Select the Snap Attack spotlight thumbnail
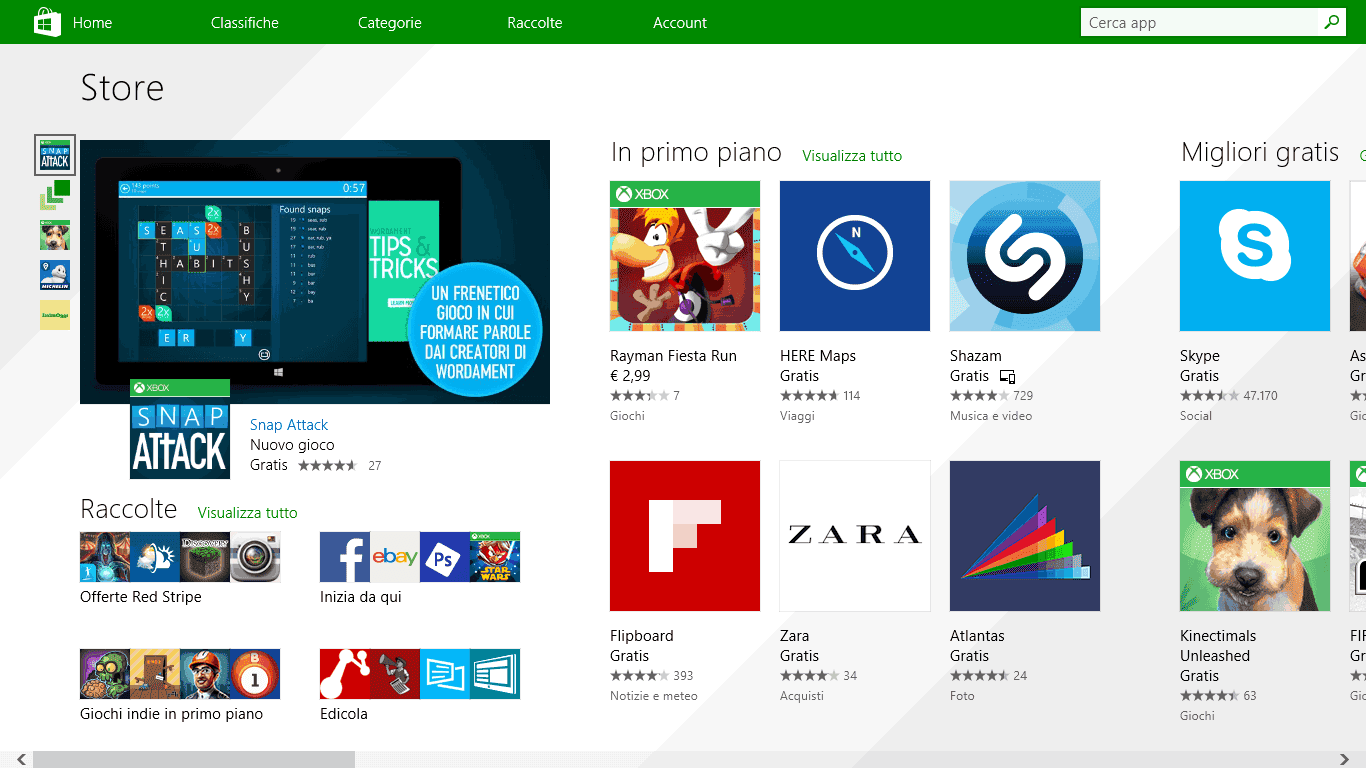Screen dimensions: 1366x768 click(55, 155)
